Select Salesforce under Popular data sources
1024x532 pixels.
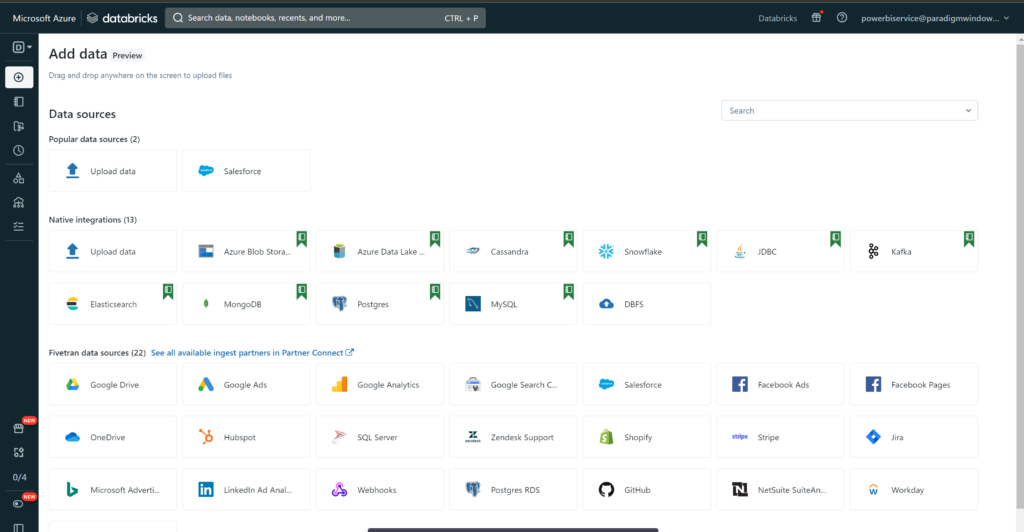click(246, 171)
